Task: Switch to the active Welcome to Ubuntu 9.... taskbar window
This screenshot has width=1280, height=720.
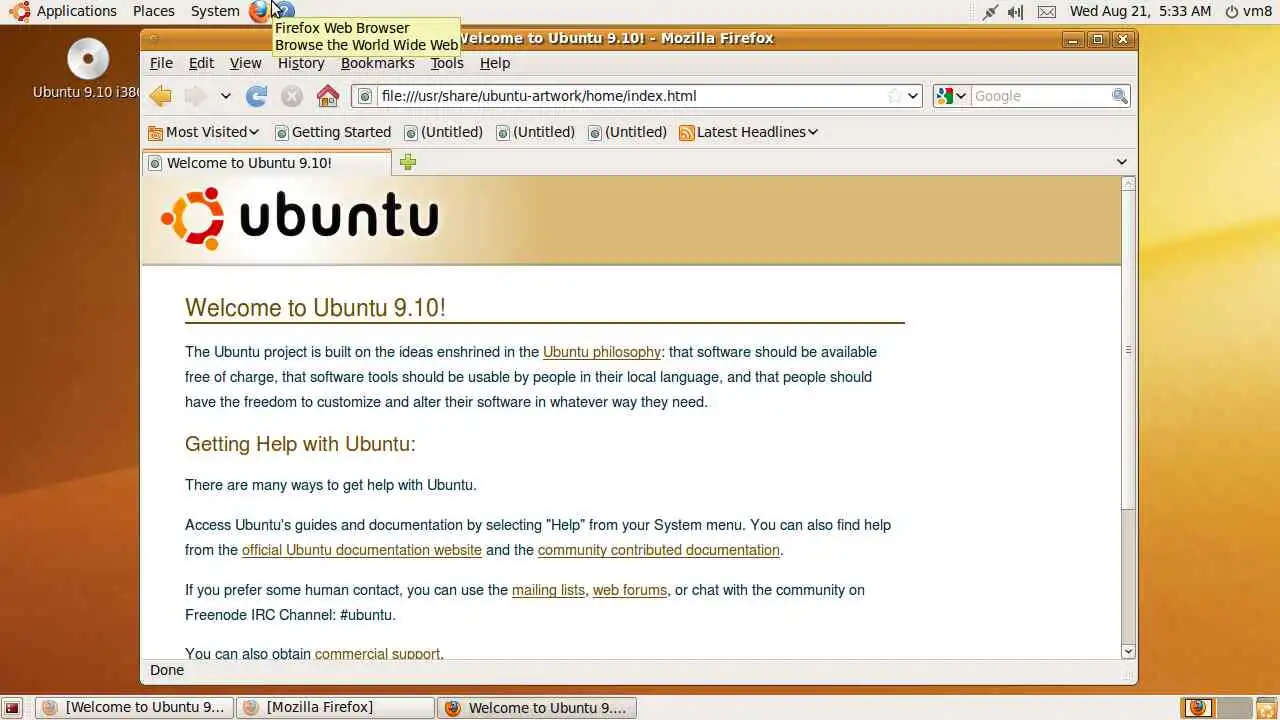Action: click(537, 708)
